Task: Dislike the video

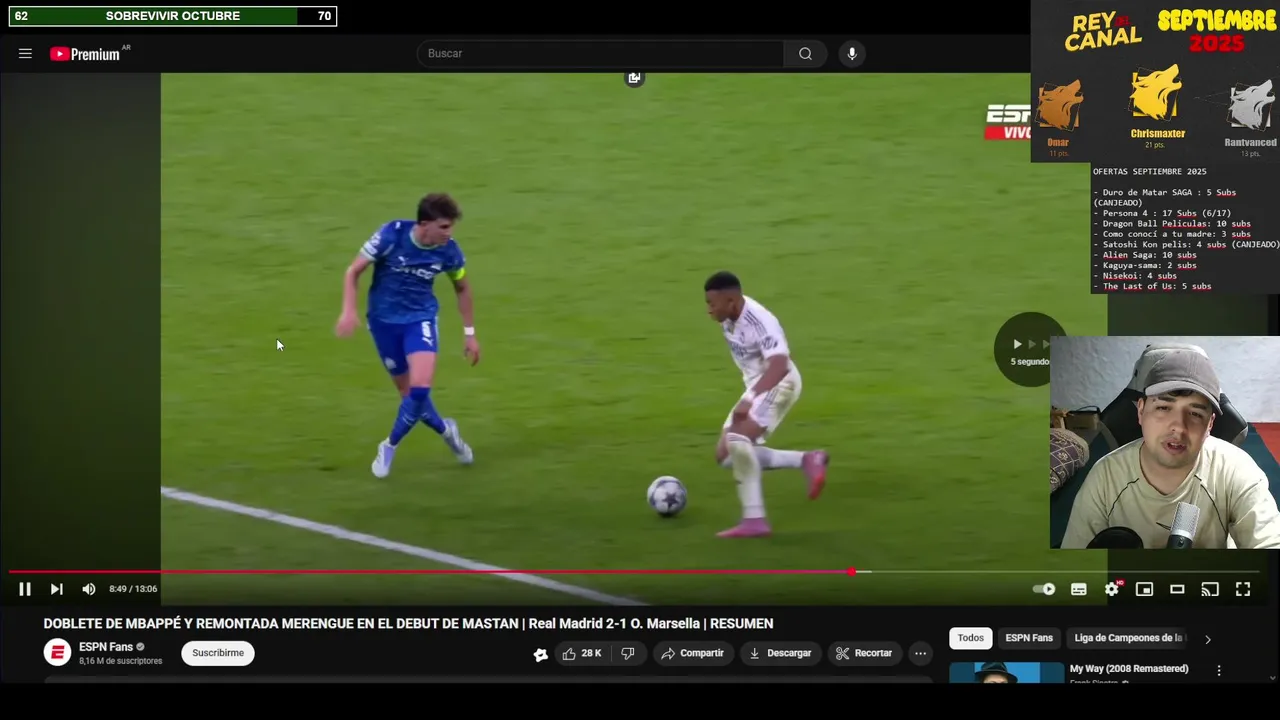Action: 628,653
